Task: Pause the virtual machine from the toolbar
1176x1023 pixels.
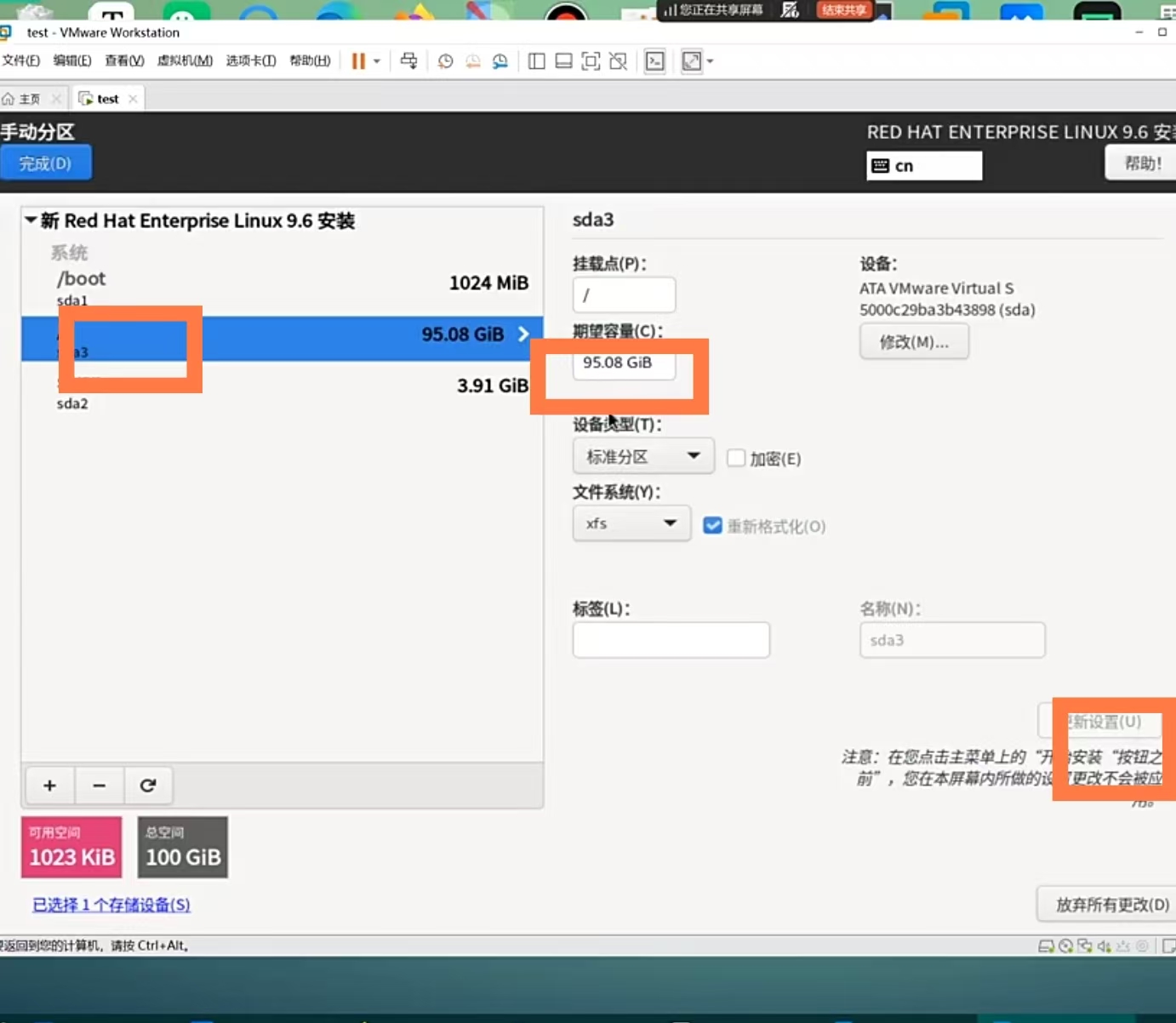Action: tap(358, 61)
